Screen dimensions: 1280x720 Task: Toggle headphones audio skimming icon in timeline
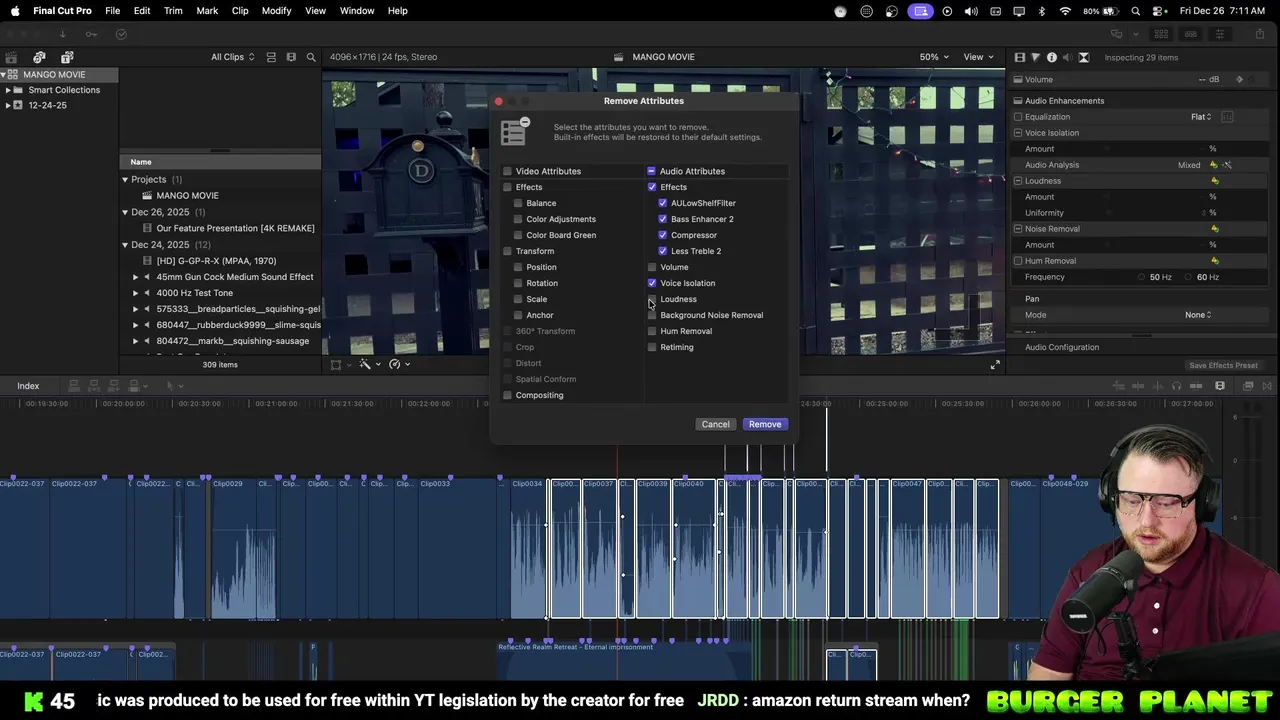coord(1176,386)
